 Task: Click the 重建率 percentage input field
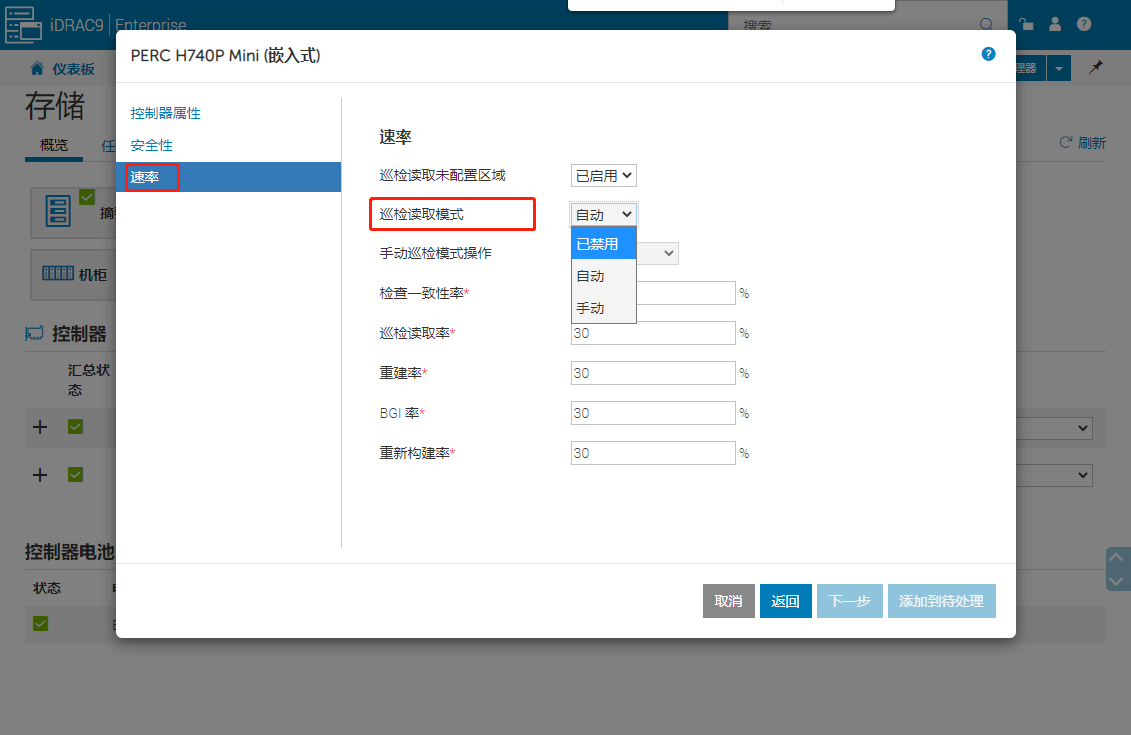pos(652,372)
